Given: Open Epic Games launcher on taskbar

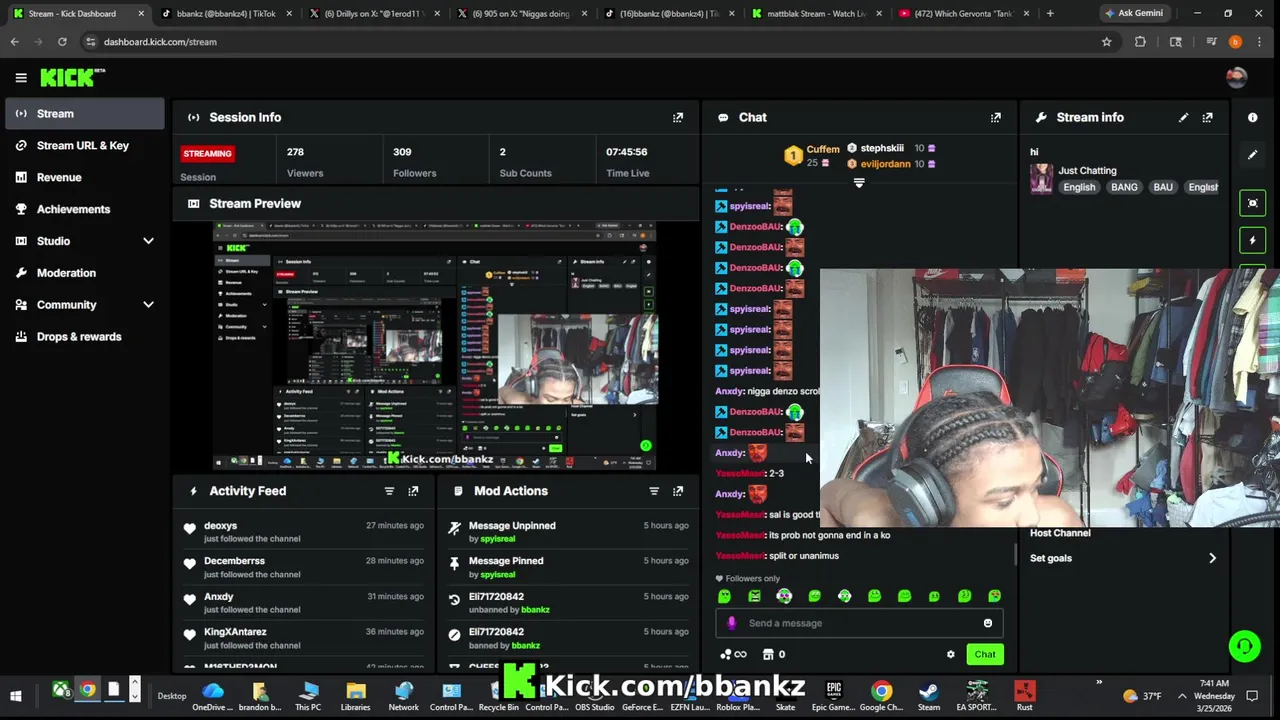Looking at the screenshot, I should coord(833,695).
